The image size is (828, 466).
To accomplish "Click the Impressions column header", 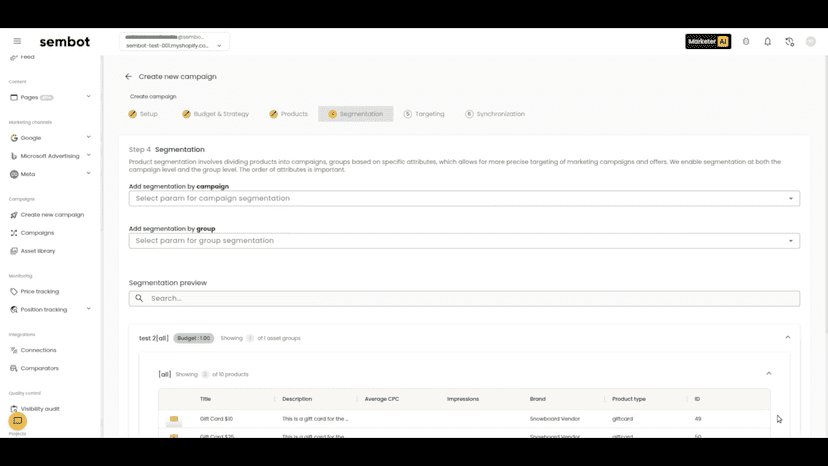I will 463,399.
